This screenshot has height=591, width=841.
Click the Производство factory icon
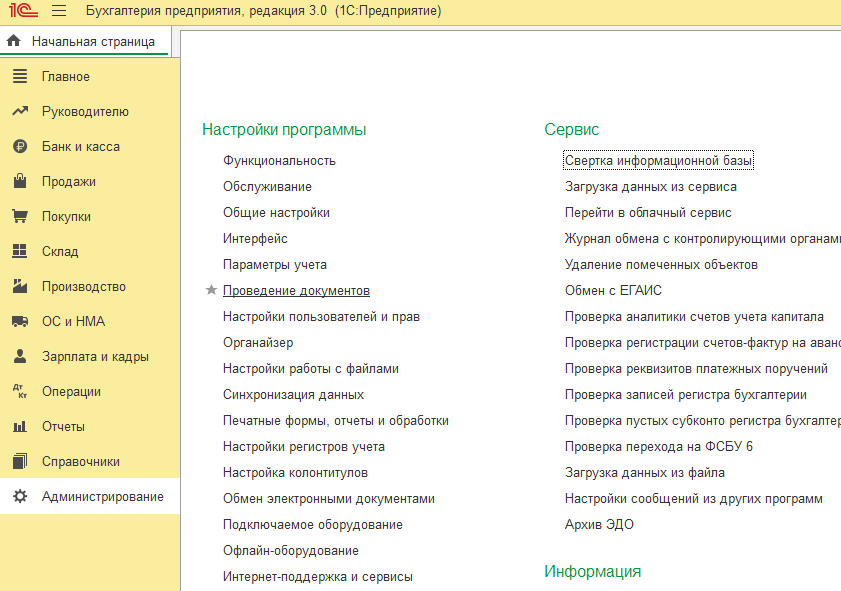coord(20,286)
